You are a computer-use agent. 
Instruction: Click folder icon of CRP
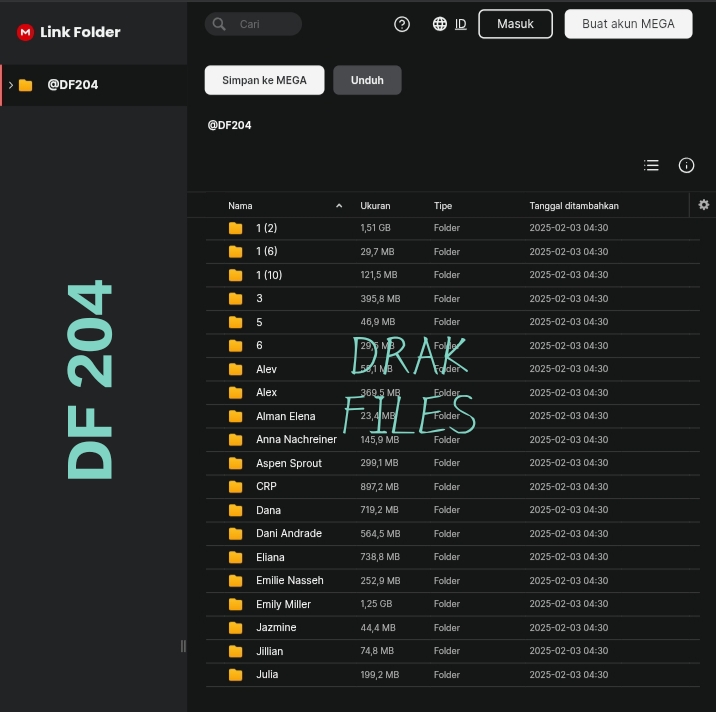coord(236,487)
